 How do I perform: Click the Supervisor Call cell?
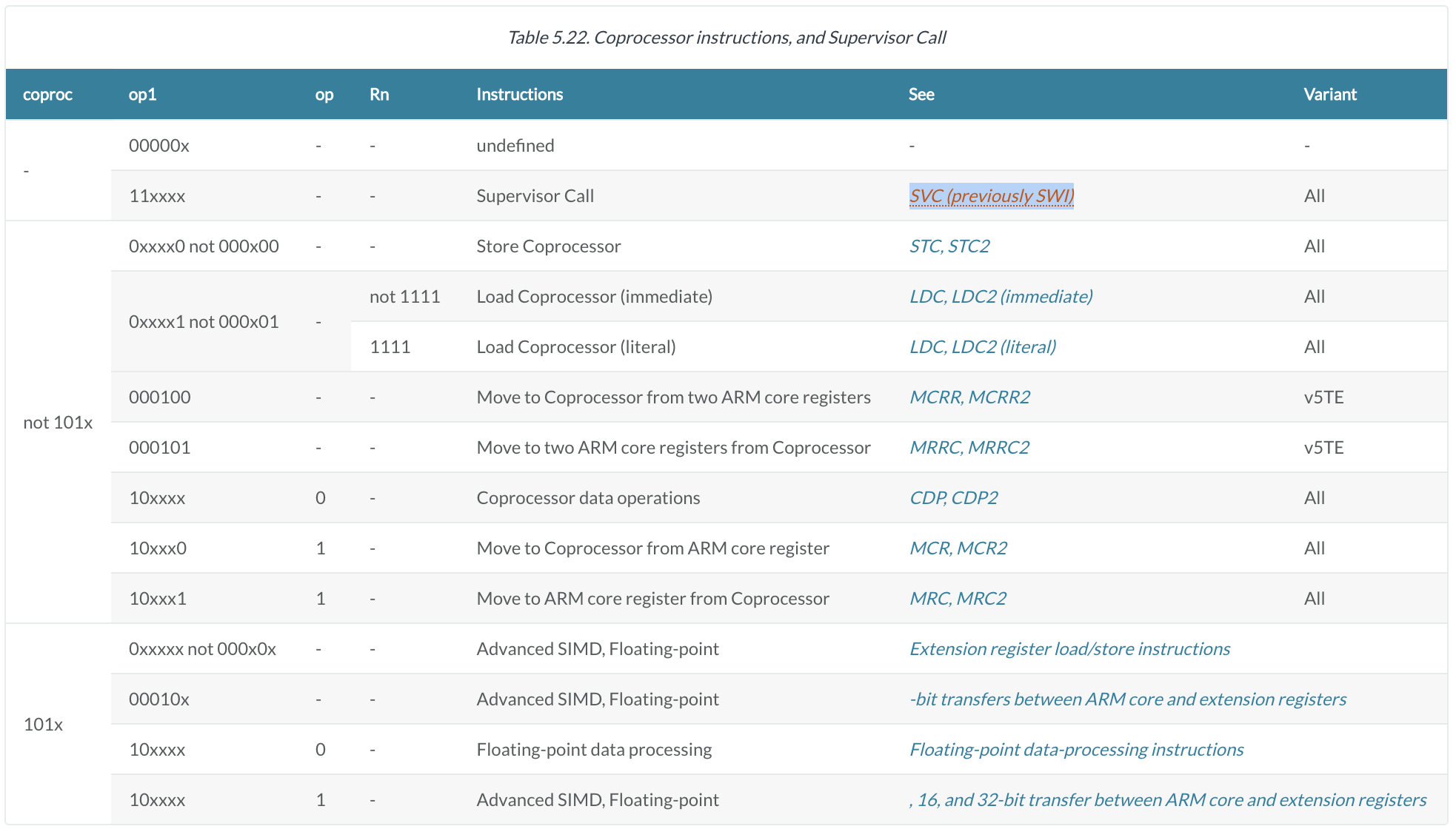tap(535, 196)
